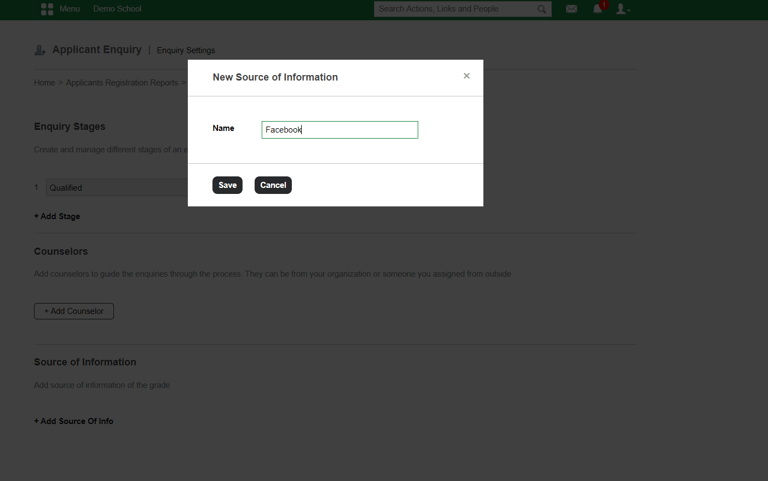Open Demo School link
Viewport: 768px width, 481px height.
click(x=117, y=9)
